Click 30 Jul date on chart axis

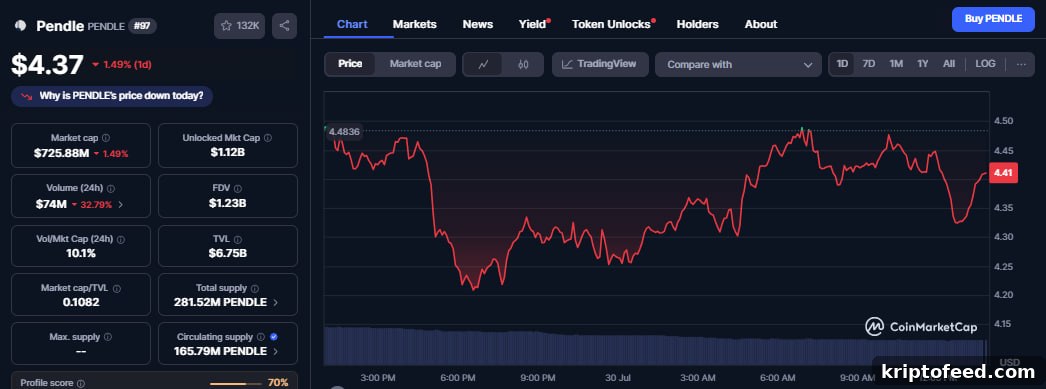point(618,378)
